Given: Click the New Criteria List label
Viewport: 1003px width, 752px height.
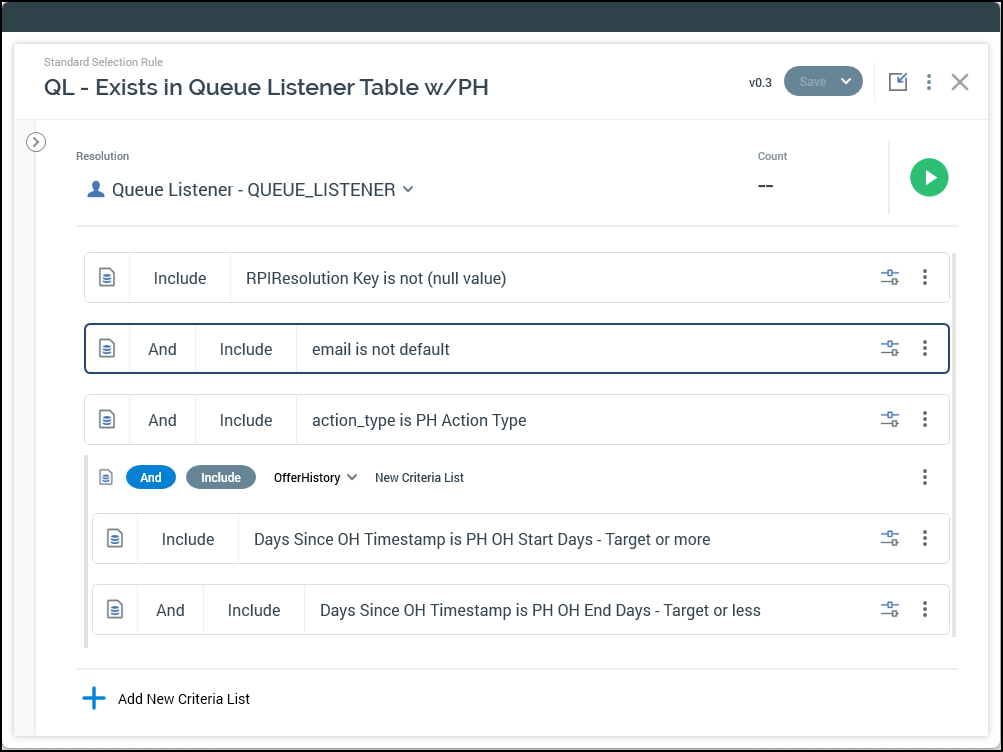Looking at the screenshot, I should pos(419,477).
